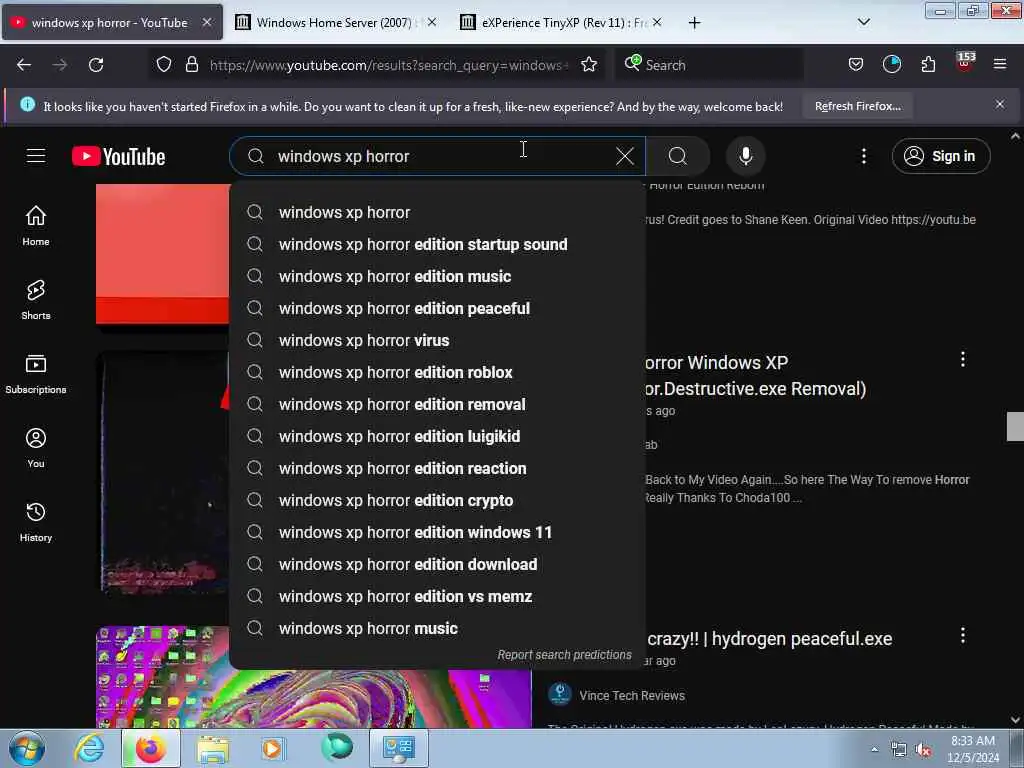Select suggestion 'windows xp horror edition removal'

pos(438,404)
